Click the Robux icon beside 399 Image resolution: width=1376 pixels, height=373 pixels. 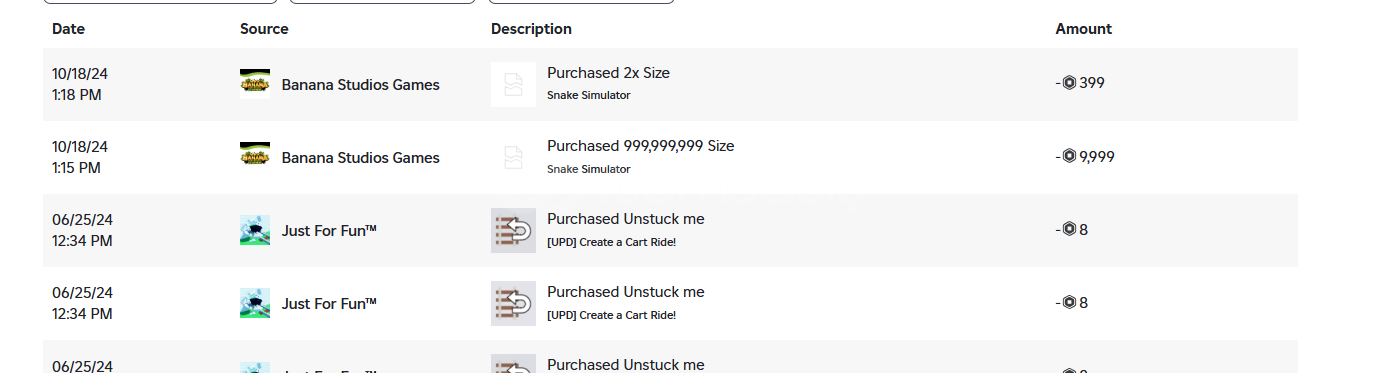pyautogui.click(x=1069, y=83)
